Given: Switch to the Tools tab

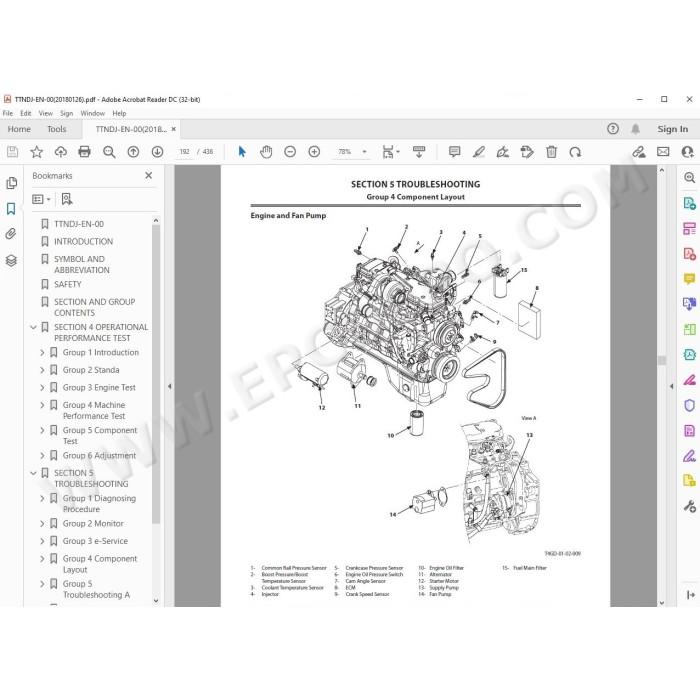Looking at the screenshot, I should pos(57,129).
